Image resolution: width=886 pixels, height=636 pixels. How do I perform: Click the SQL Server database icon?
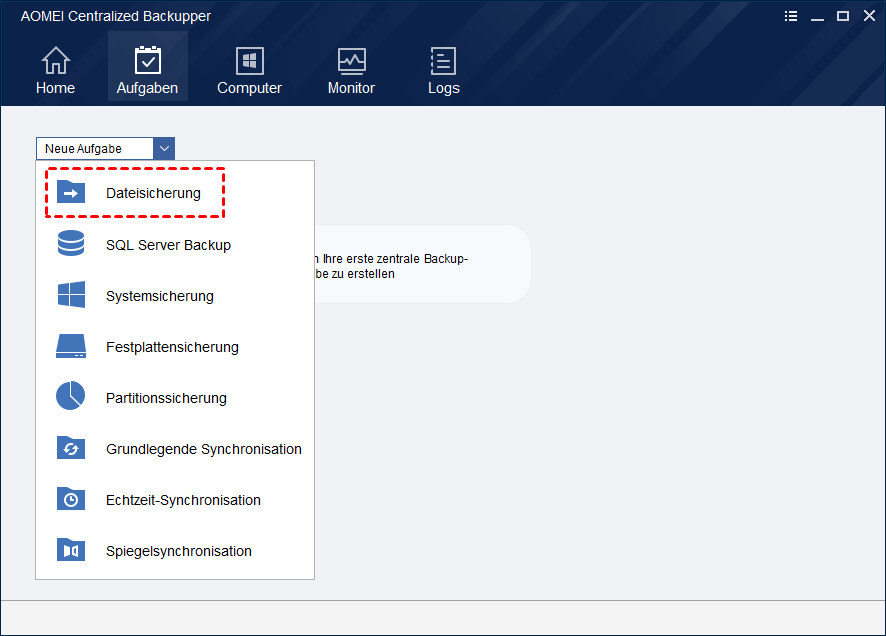click(71, 243)
